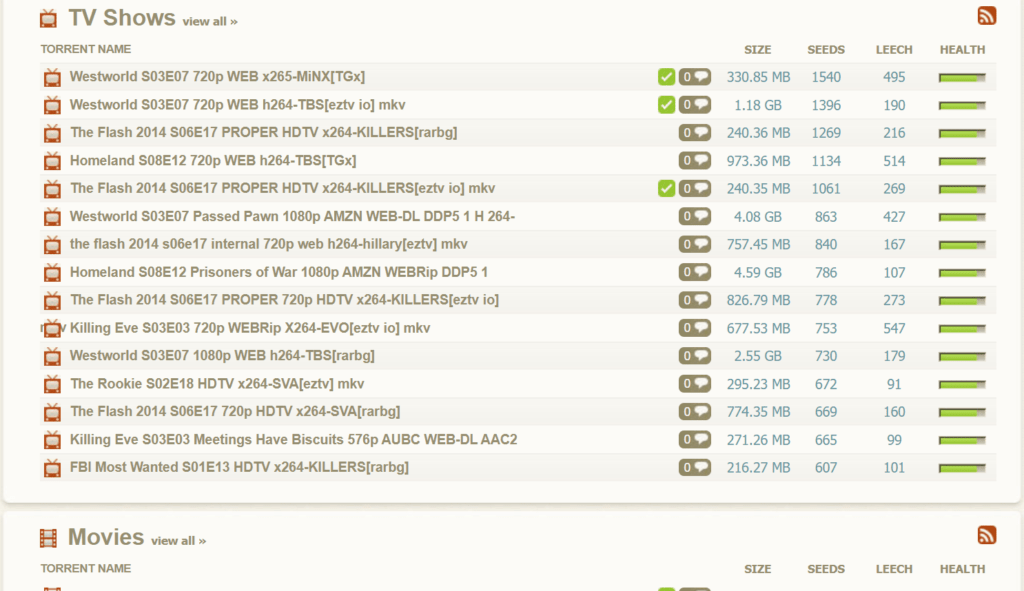Click TV icon beside FBI Most Wanted S01E13
Viewport: 1024px width, 591px height.
[52, 468]
